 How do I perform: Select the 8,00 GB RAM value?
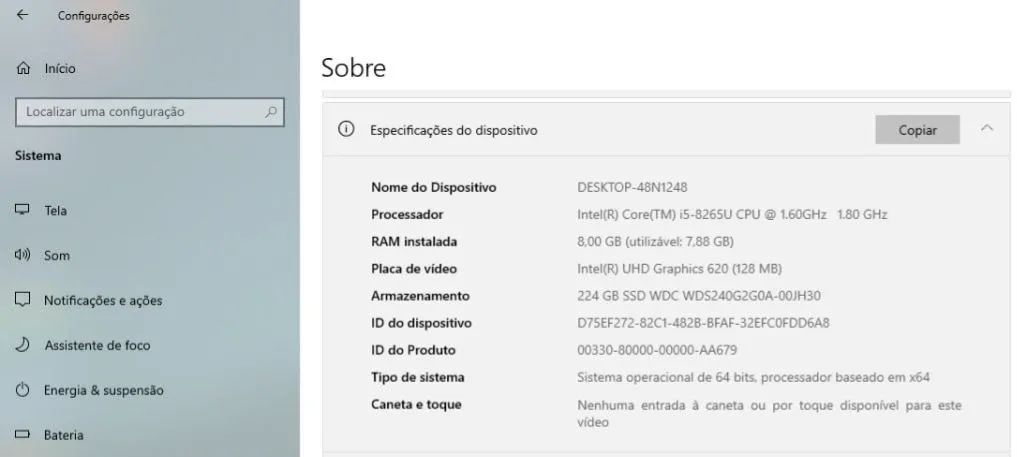tap(655, 242)
